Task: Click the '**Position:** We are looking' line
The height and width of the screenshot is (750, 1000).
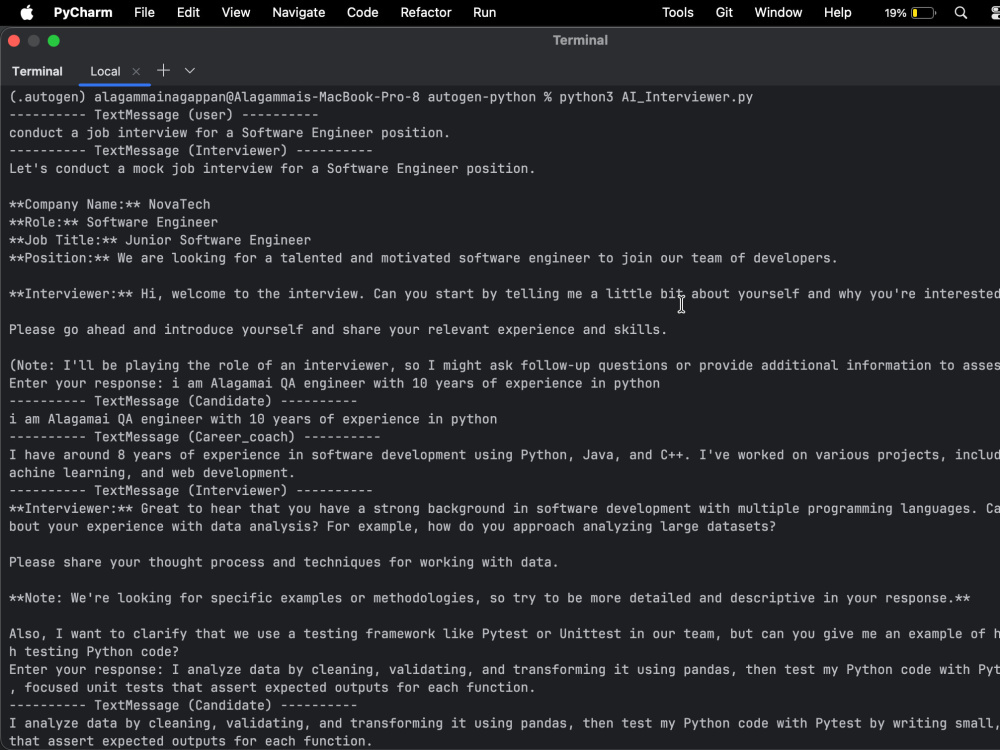Action: coord(423,258)
